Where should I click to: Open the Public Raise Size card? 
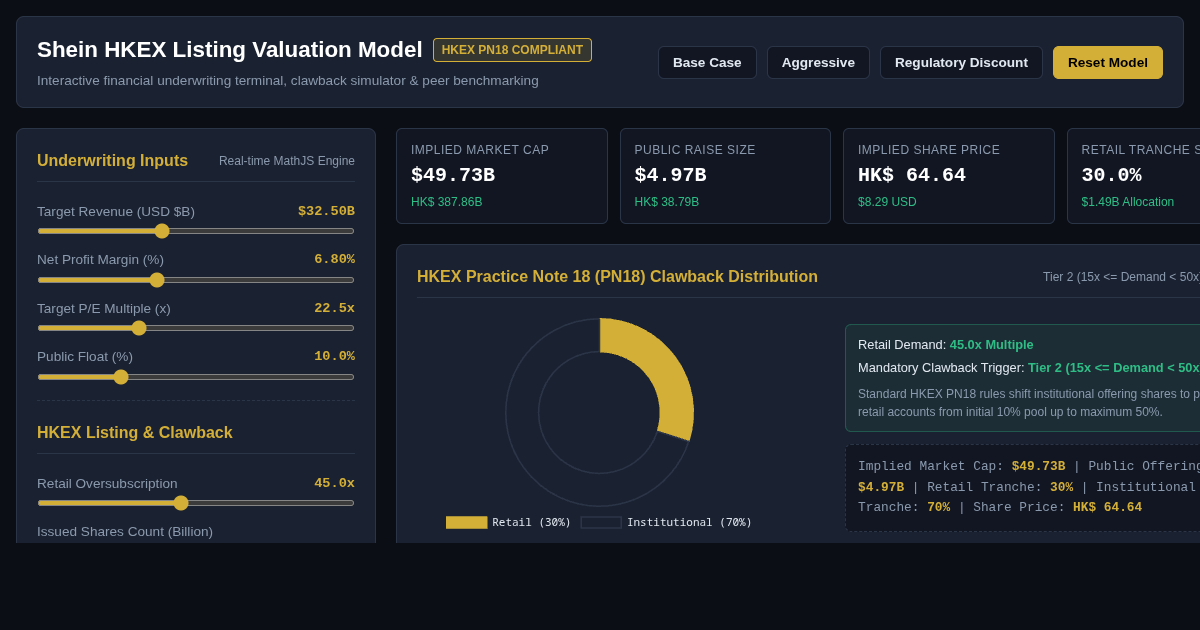tap(725, 176)
